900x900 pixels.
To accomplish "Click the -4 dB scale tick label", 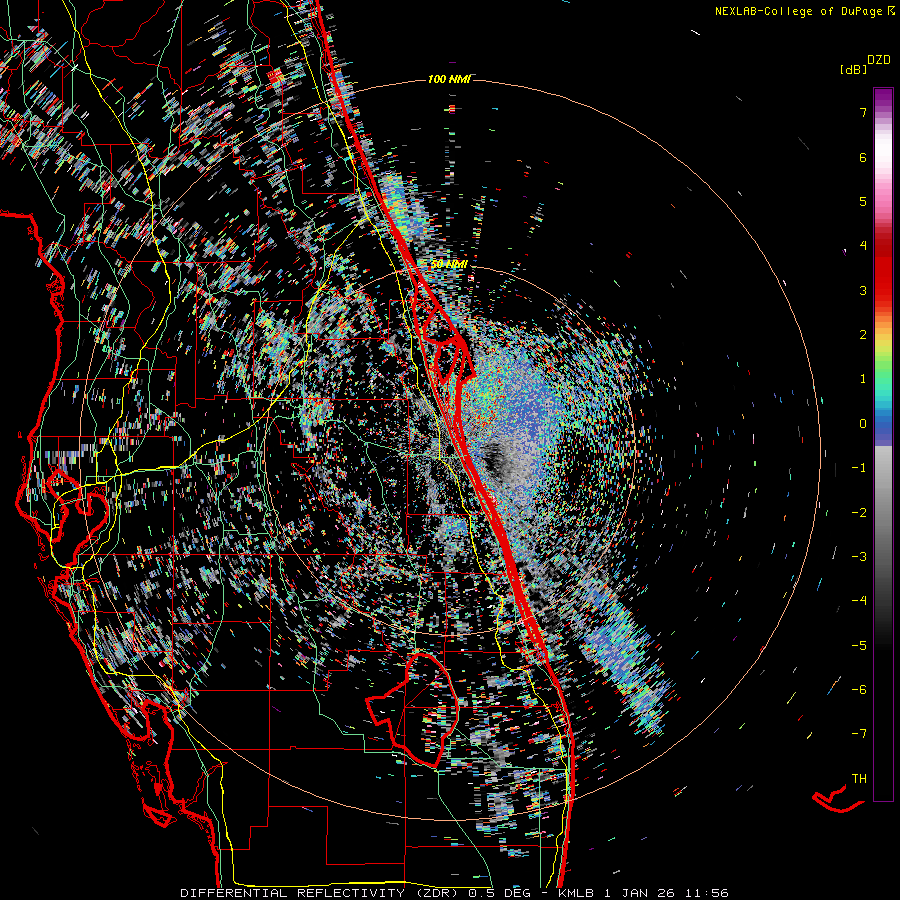I will 859,601.
